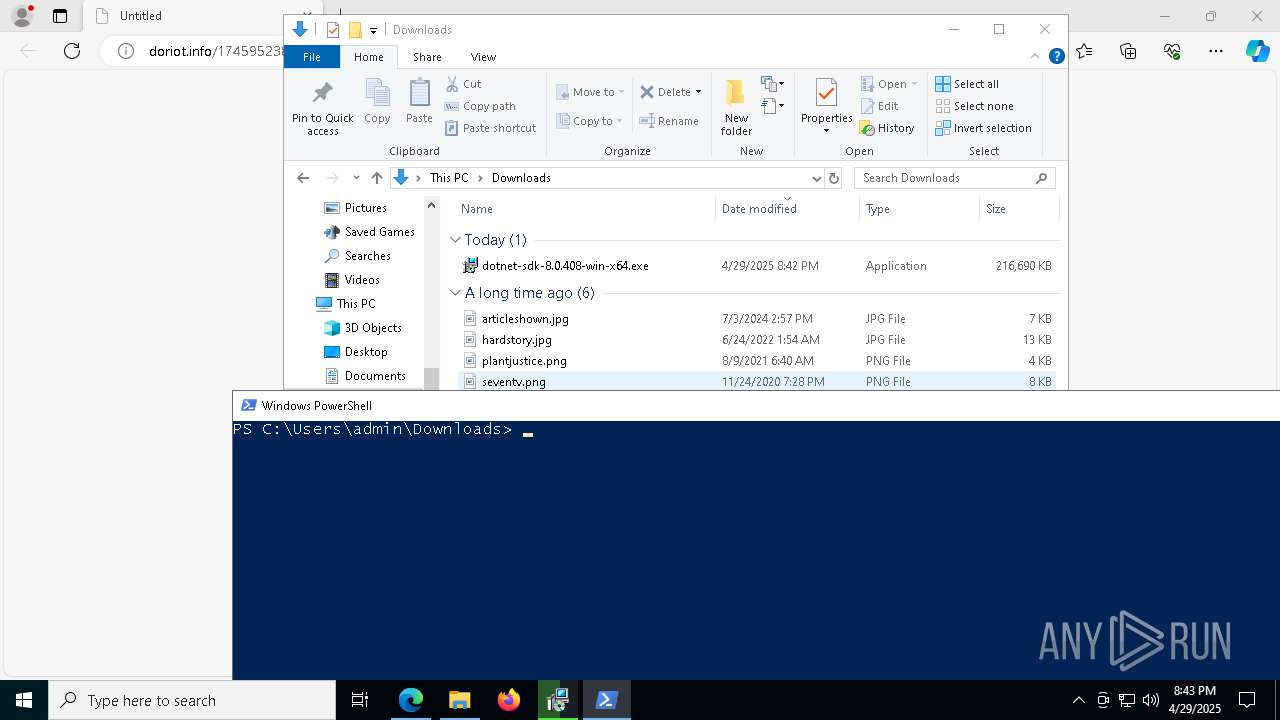The width and height of the screenshot is (1280, 720).
Task: Sort by the Type column header
Action: point(878,209)
